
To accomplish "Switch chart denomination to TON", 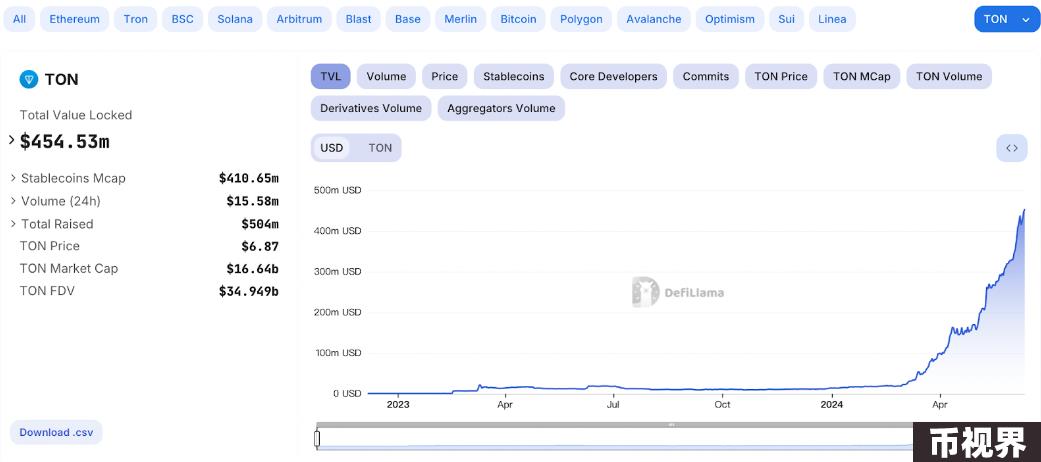I will coord(380,148).
